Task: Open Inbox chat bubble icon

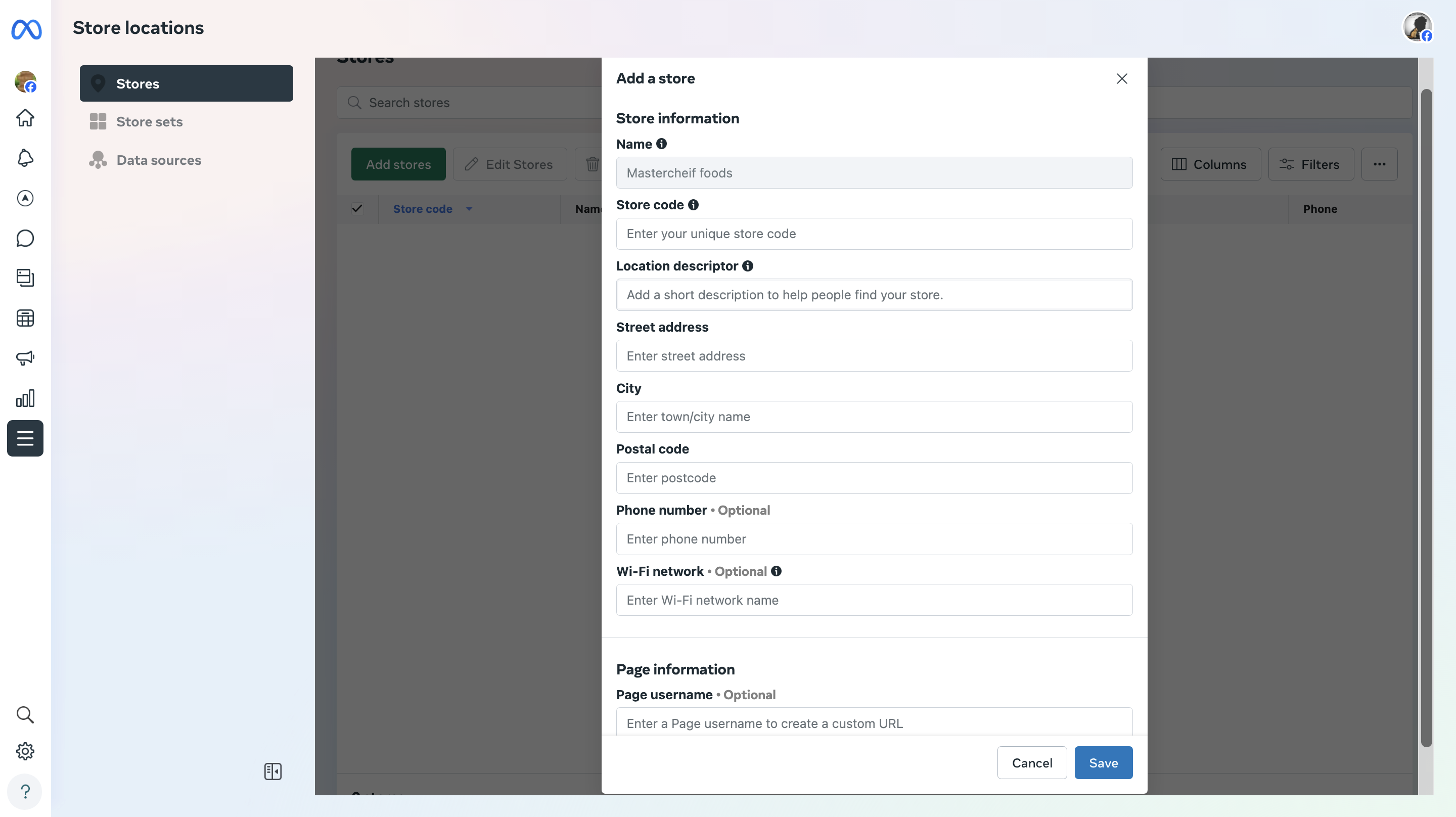Action: [x=25, y=238]
